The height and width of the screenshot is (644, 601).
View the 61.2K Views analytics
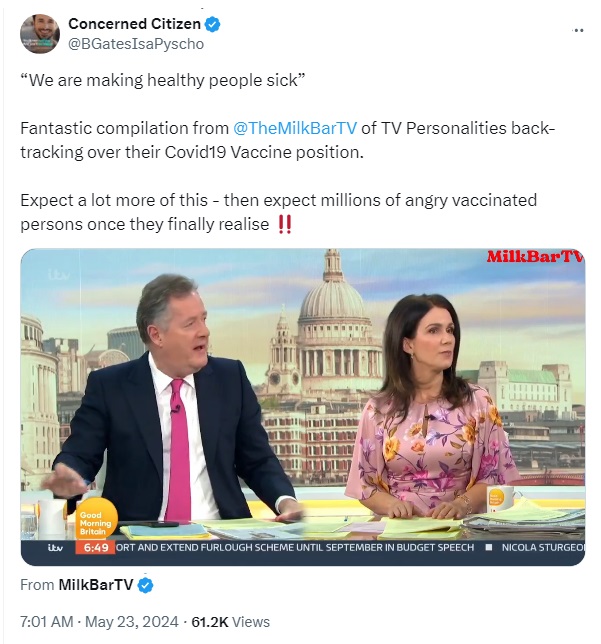pos(230,622)
